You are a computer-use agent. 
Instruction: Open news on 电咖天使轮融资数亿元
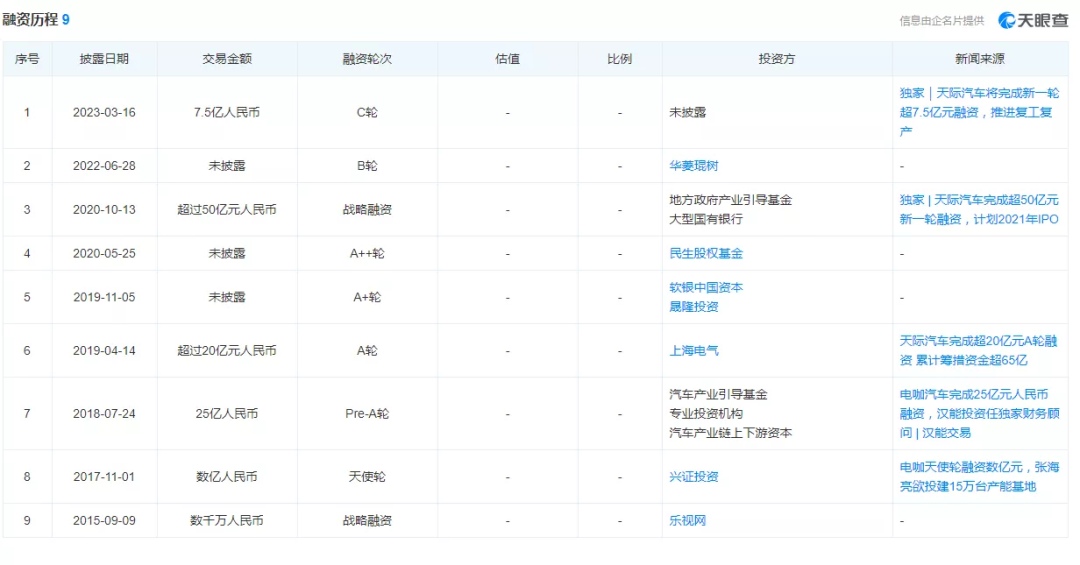pos(979,477)
